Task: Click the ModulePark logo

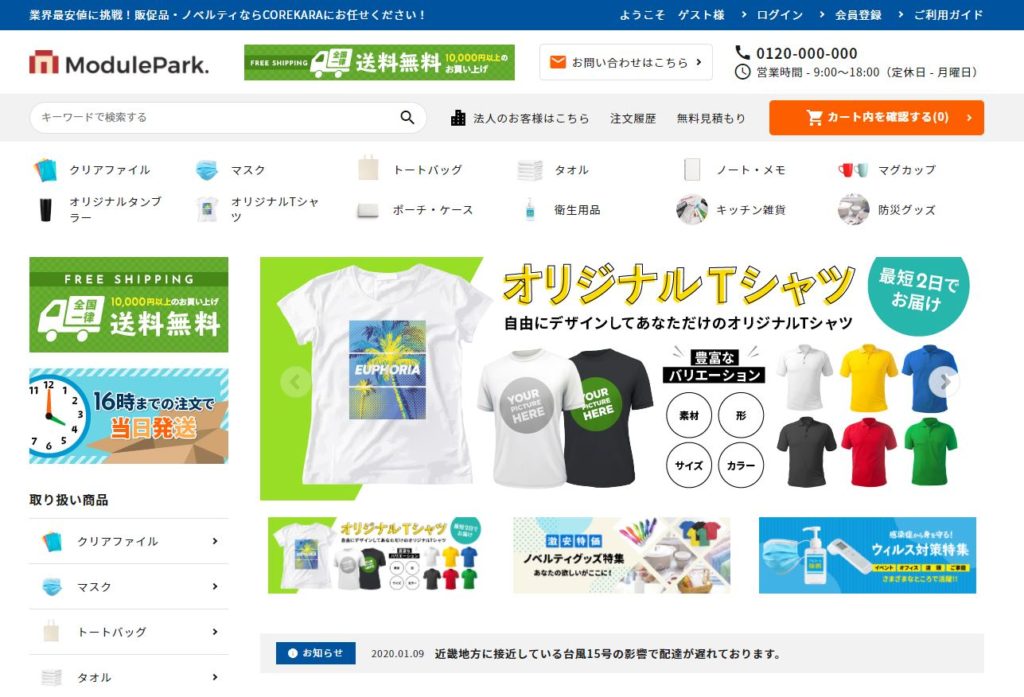Action: [119, 64]
